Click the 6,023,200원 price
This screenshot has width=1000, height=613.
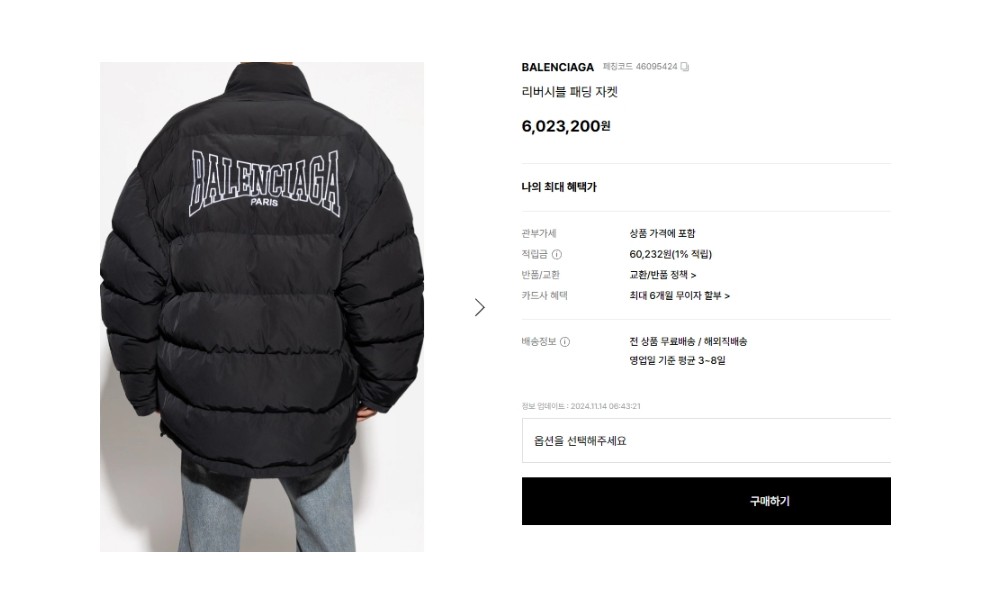coord(566,126)
